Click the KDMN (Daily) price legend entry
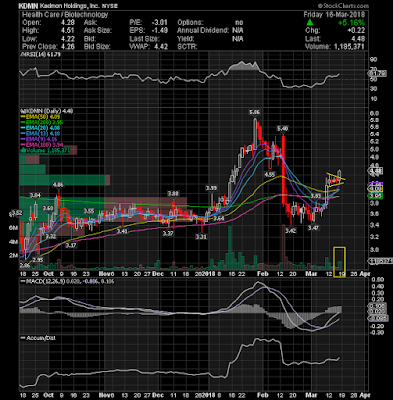Screen dimensions: 393x400 click(x=47, y=111)
